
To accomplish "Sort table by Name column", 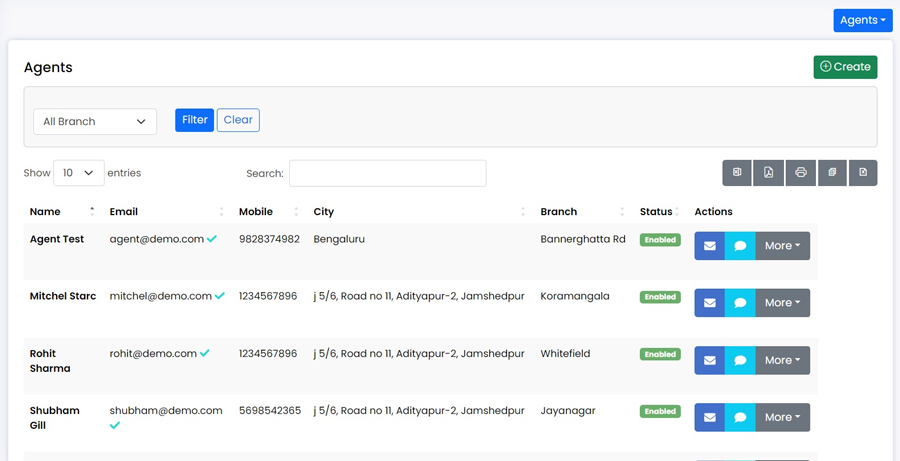I will pyautogui.click(x=62, y=211).
